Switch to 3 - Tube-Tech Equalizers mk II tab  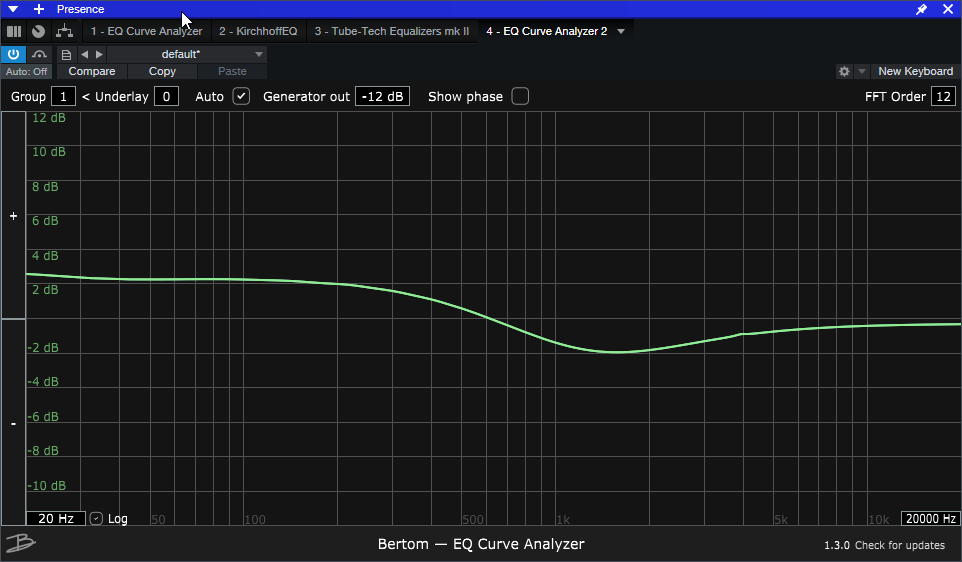(x=392, y=31)
